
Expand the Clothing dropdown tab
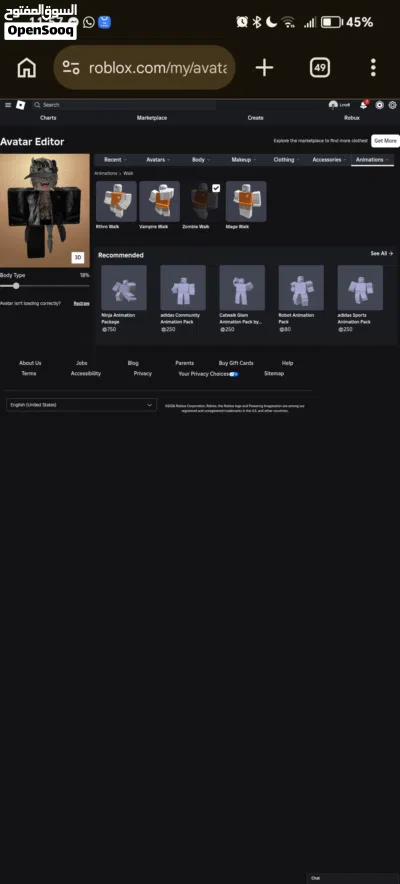pos(287,160)
